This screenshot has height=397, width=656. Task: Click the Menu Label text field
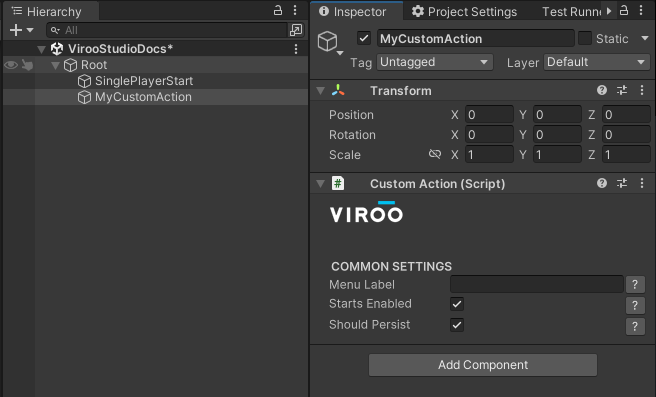click(537, 284)
